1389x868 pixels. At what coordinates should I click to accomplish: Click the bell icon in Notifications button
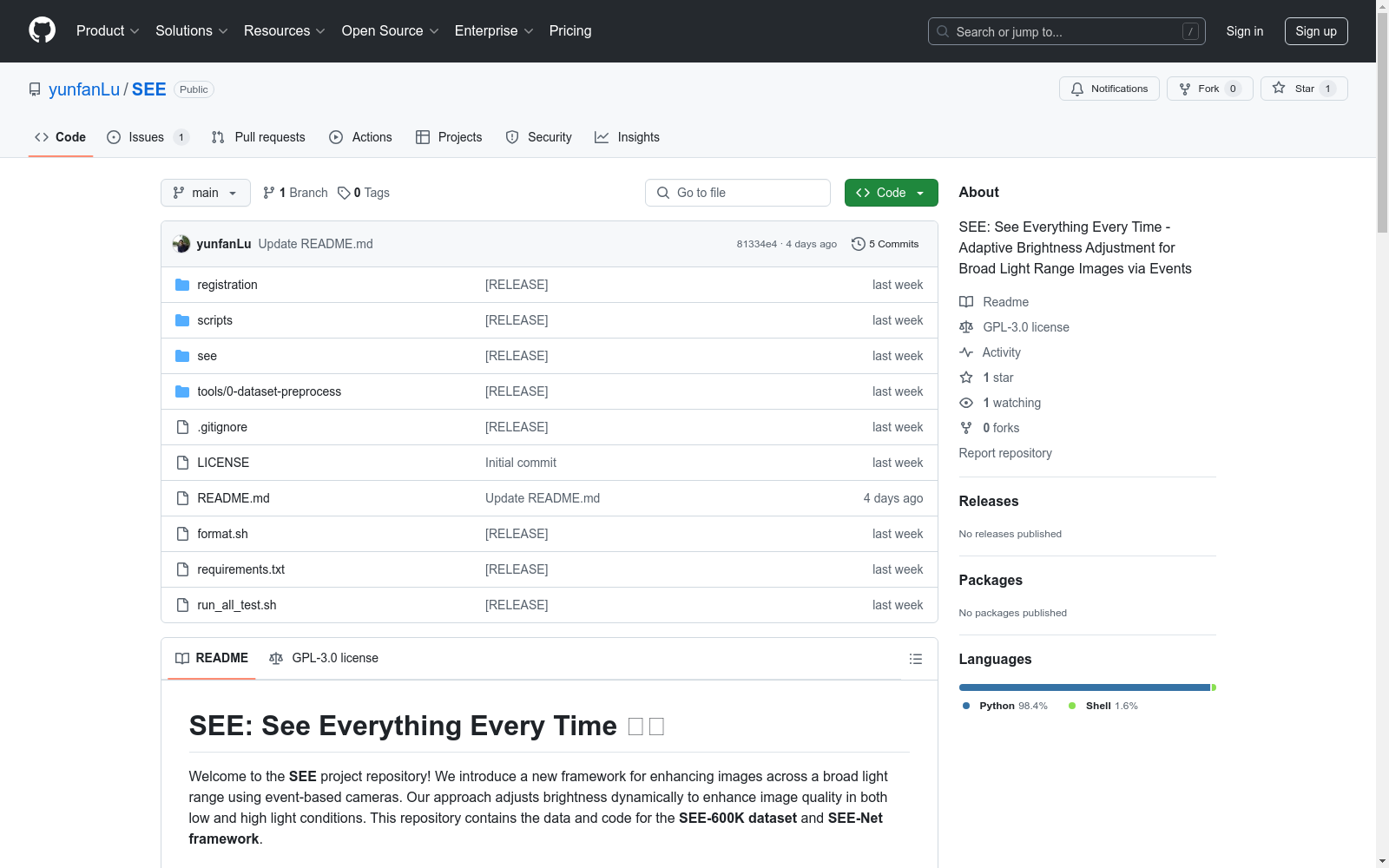tap(1077, 89)
